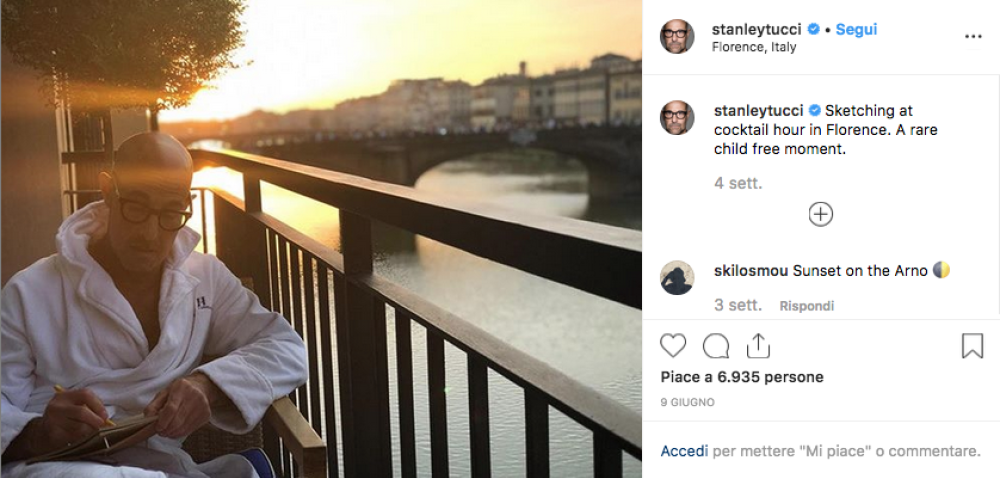Load more comments with the plus circle
The width and height of the screenshot is (1000, 478).
tap(820, 214)
